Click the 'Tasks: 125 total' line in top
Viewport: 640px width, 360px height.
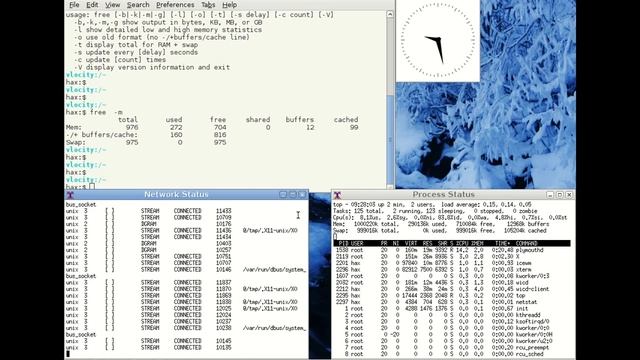[x=435, y=211]
